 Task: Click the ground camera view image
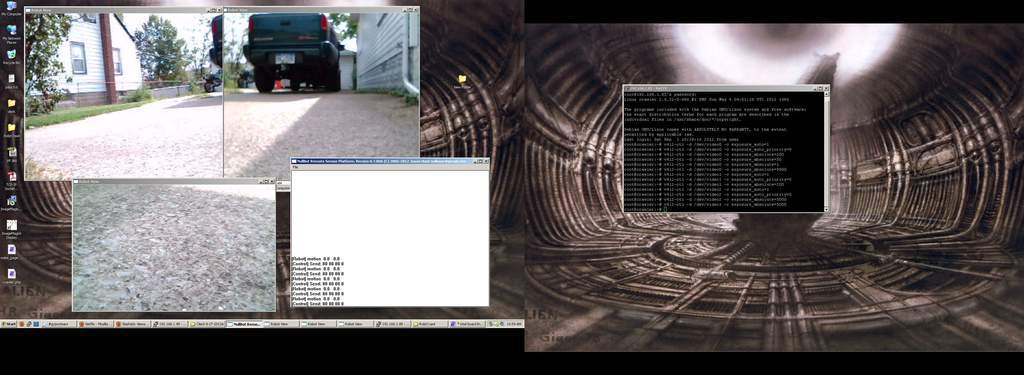pos(174,248)
